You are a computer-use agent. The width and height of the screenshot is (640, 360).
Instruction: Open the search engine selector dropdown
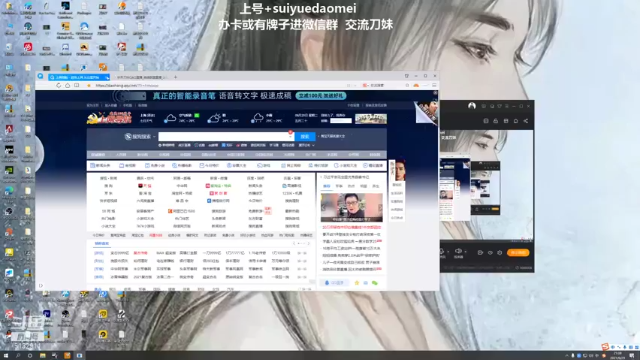pyautogui.click(x=140, y=136)
